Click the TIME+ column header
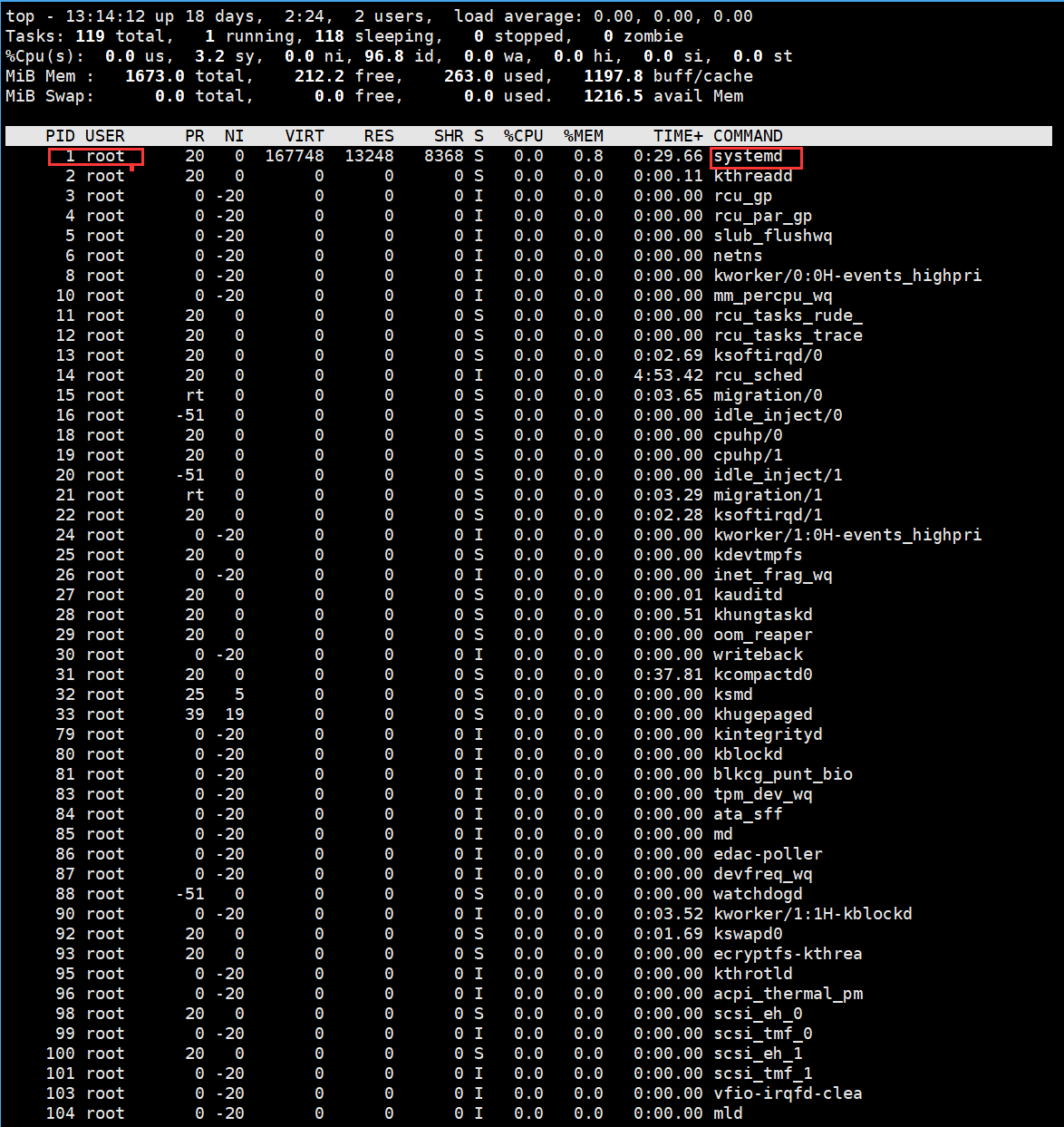The height and width of the screenshot is (1127, 1064). click(x=678, y=136)
